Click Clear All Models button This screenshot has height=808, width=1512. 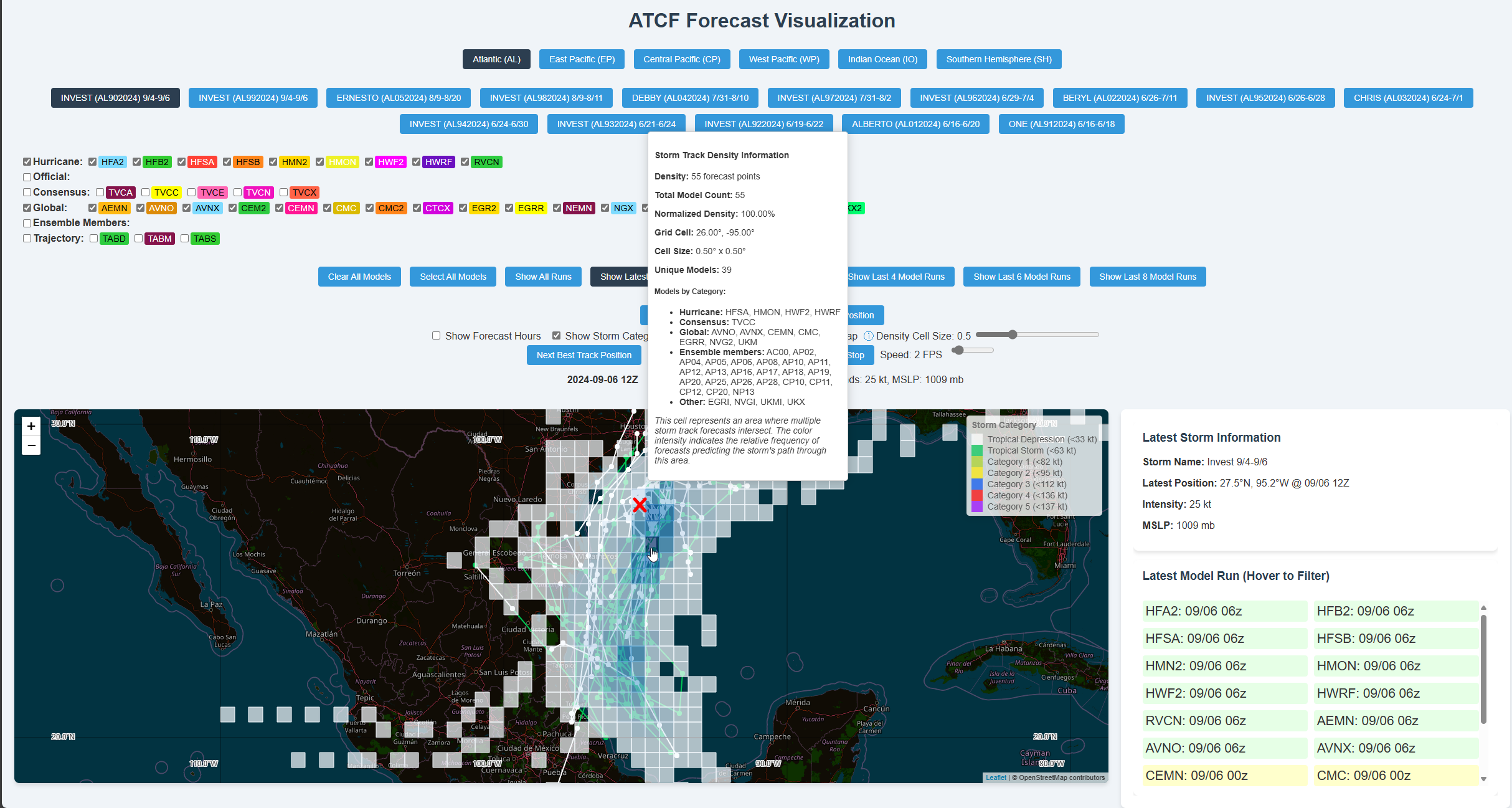click(359, 277)
